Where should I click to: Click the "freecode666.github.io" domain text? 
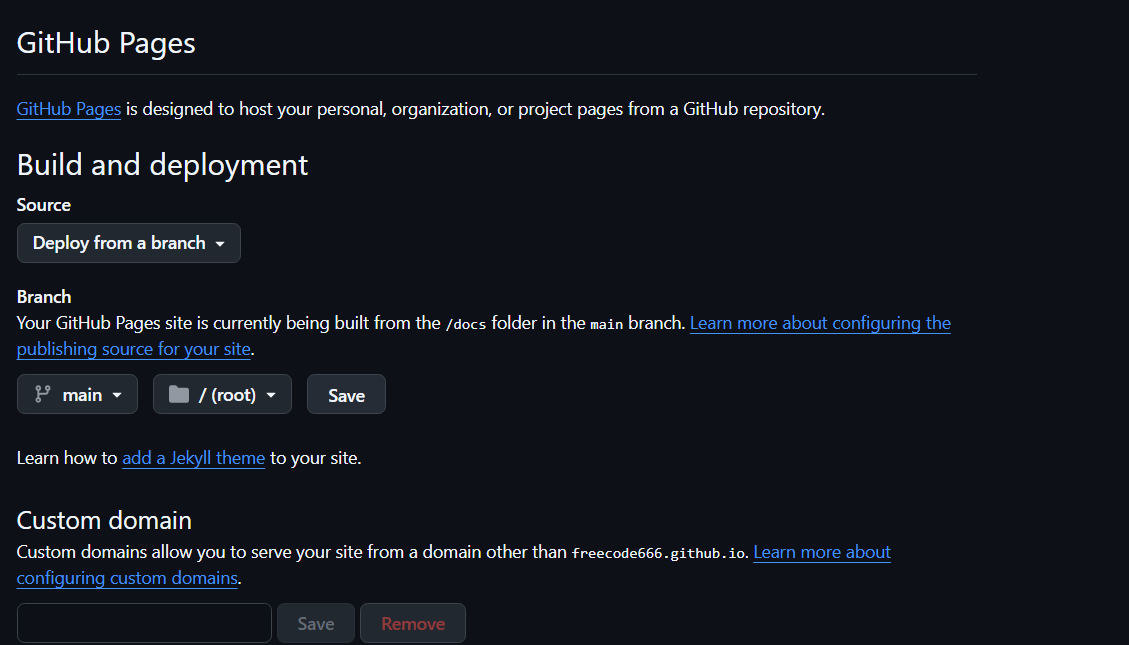[658, 553]
